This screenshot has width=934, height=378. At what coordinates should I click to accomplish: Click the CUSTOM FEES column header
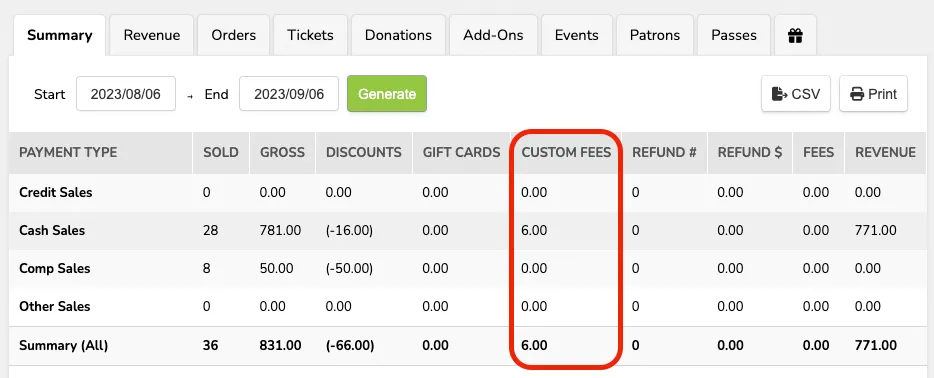pyautogui.click(x=566, y=152)
